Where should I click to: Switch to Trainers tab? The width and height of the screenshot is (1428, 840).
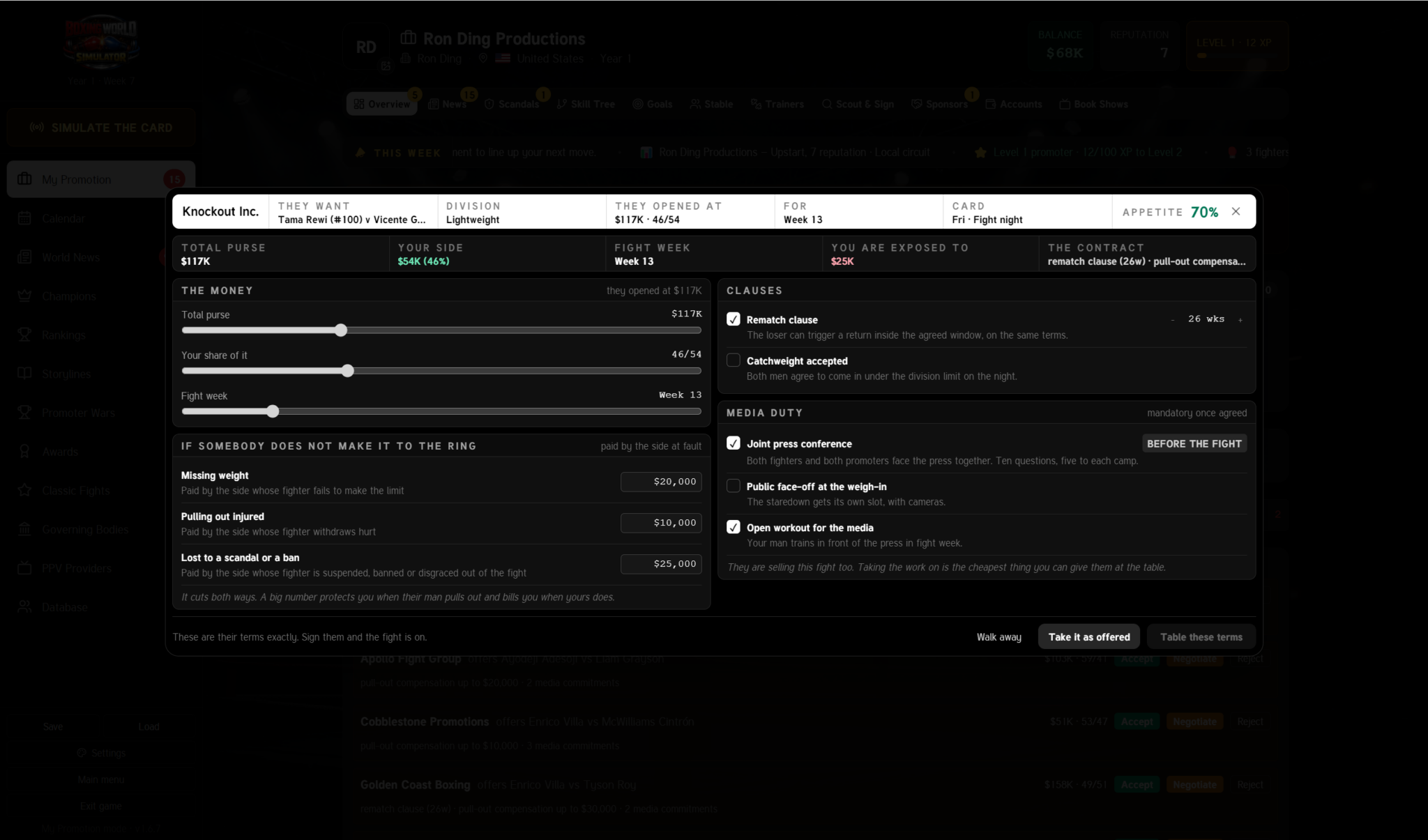[x=777, y=104]
